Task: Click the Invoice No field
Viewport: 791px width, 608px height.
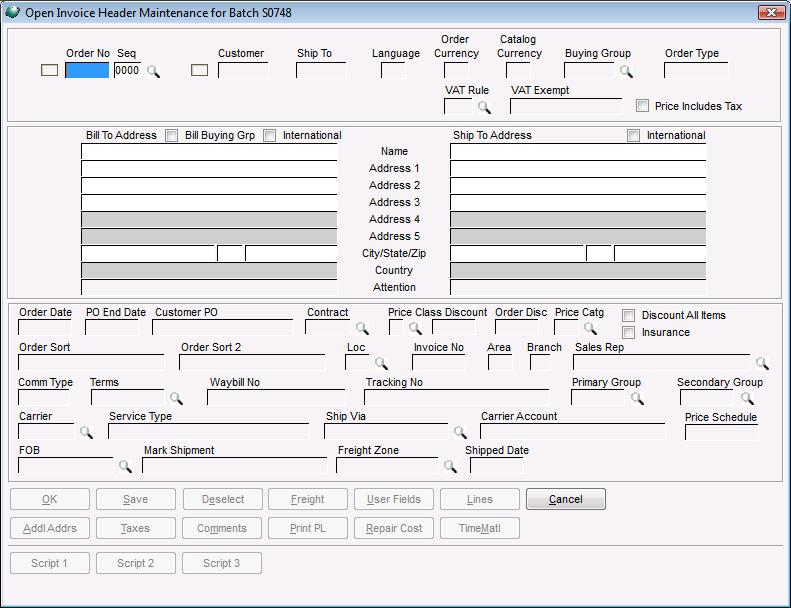Action: click(439, 362)
